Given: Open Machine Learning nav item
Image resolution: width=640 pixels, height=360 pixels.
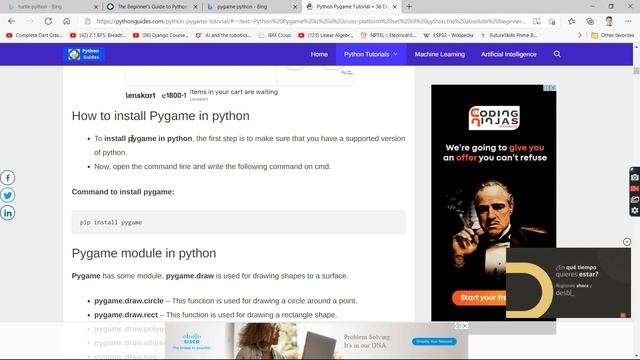Looking at the screenshot, I should tap(440, 54).
